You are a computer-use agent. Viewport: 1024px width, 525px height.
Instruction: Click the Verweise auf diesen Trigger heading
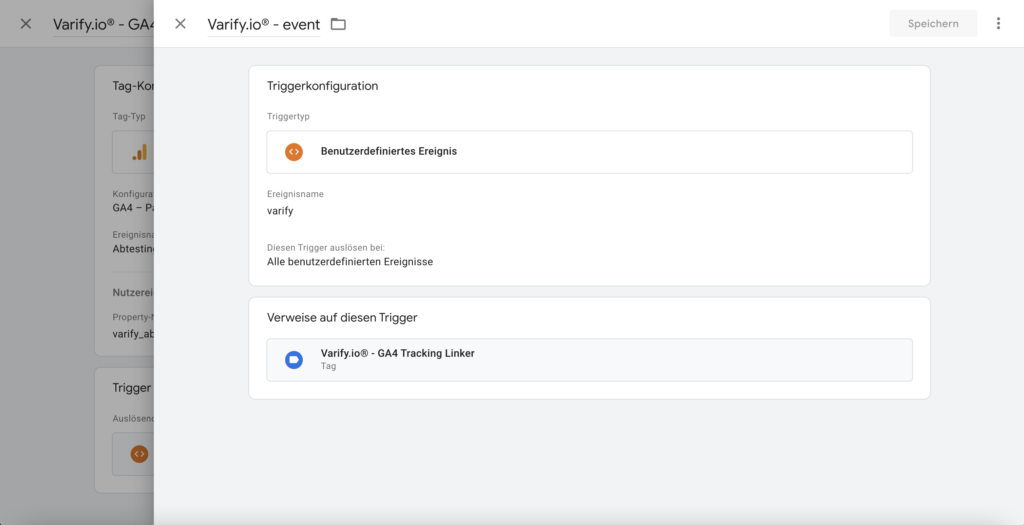tap(342, 318)
